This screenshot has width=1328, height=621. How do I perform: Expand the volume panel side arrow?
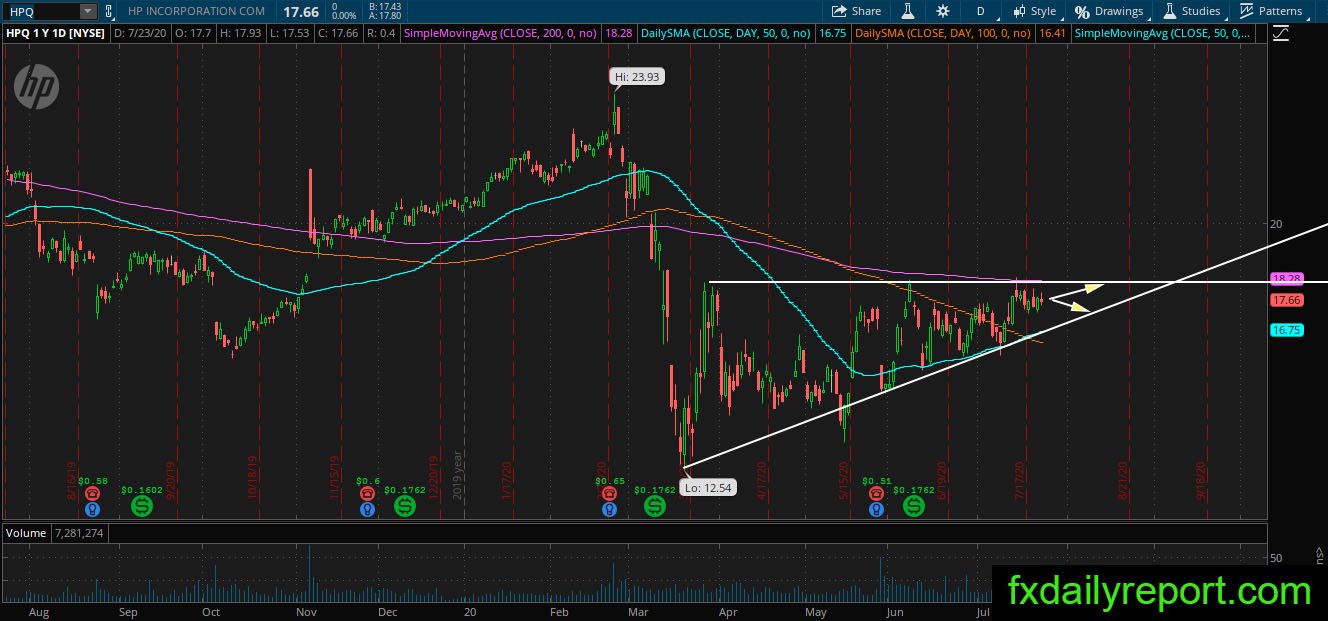1319,553
